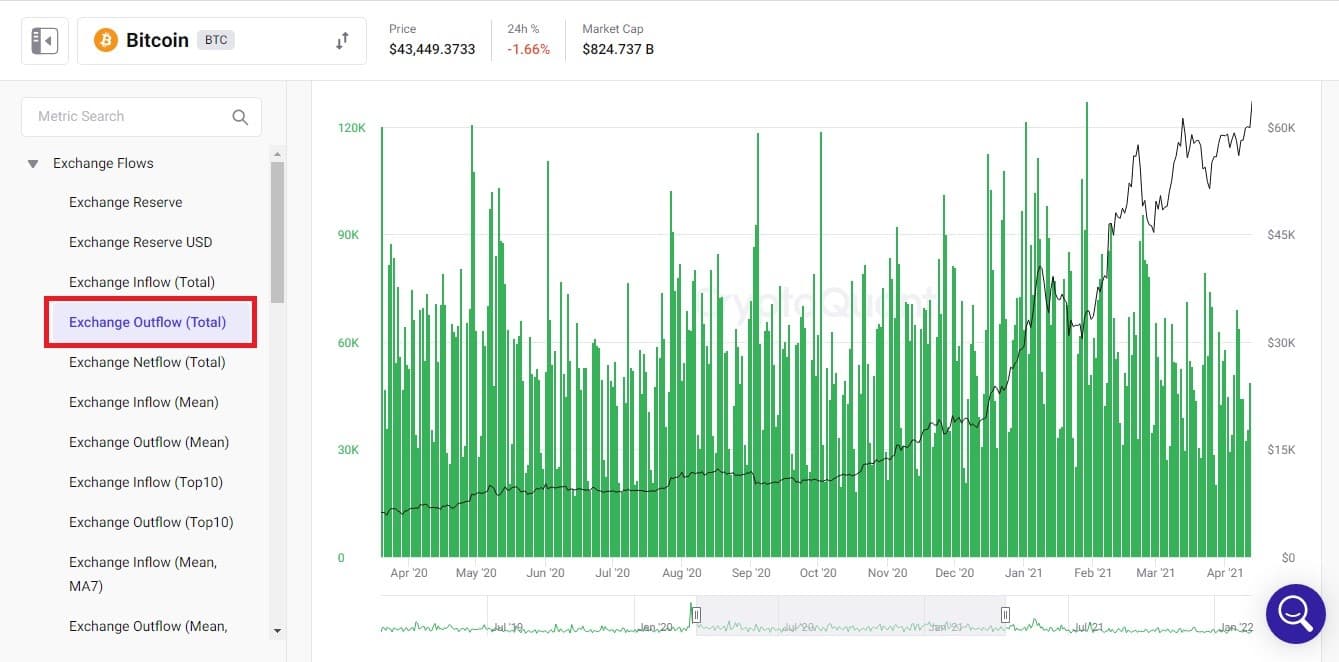Screen dimensions: 1339x662
Task: Open the purple floating search button
Action: [x=1295, y=613]
